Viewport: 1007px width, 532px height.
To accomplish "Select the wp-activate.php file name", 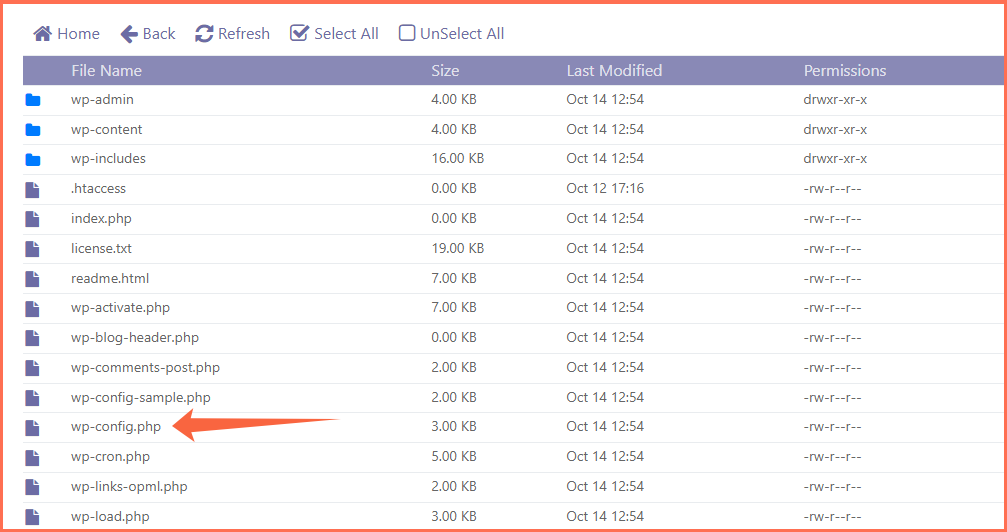I will click(x=121, y=308).
